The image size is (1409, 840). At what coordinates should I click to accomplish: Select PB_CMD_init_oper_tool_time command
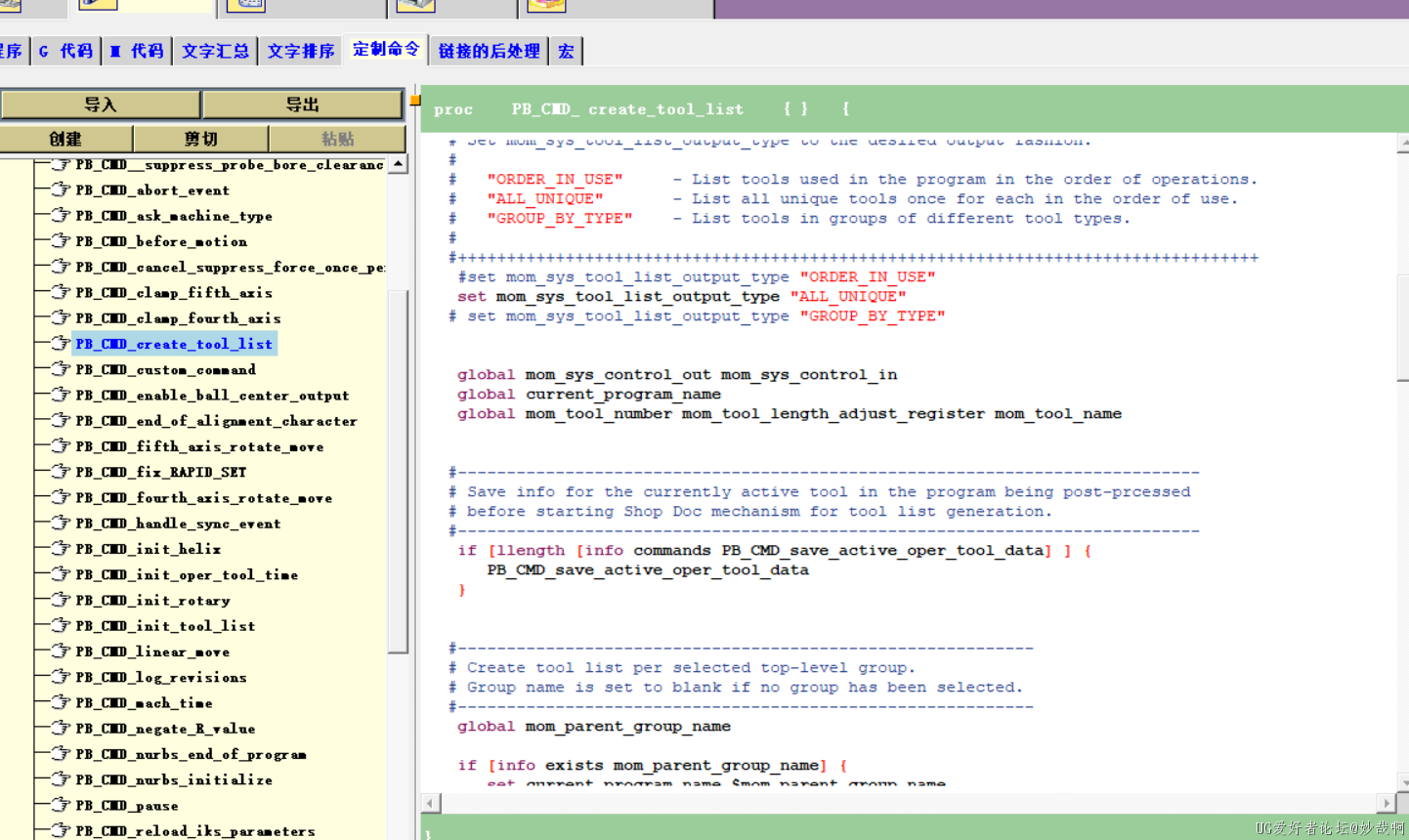187,574
